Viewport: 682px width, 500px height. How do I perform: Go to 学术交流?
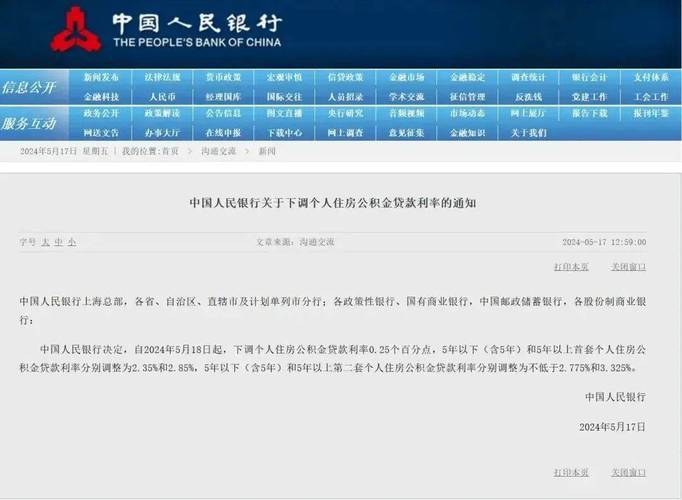point(407,97)
